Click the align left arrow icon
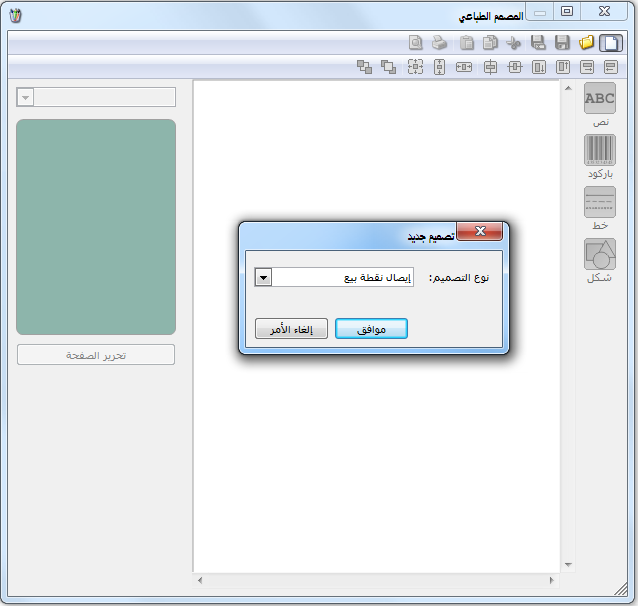Image resolution: width=638 pixels, height=606 pixels. pos(611,67)
